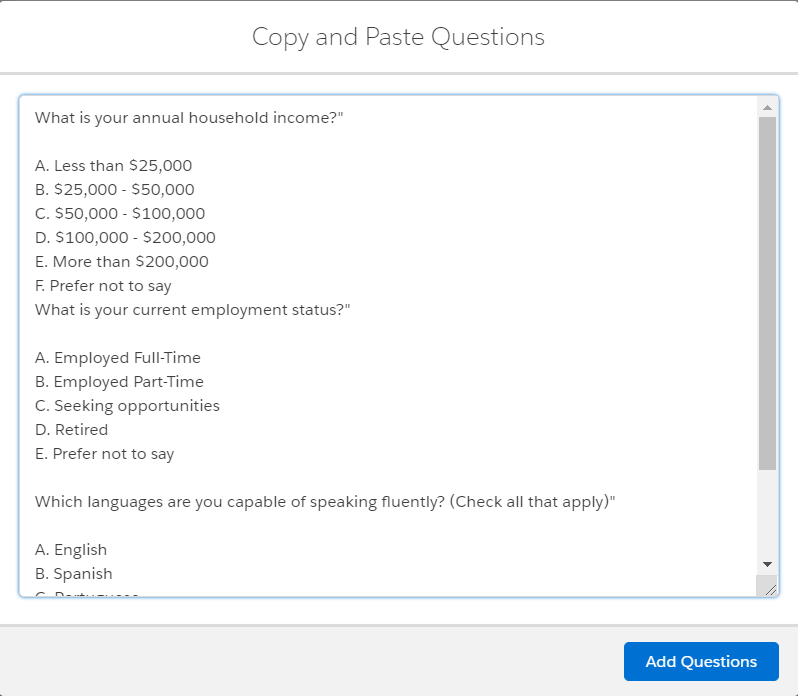Viewport: 798px width, 696px height.
Task: Click 'E. More than $200,000' line
Action: [x=122, y=262]
